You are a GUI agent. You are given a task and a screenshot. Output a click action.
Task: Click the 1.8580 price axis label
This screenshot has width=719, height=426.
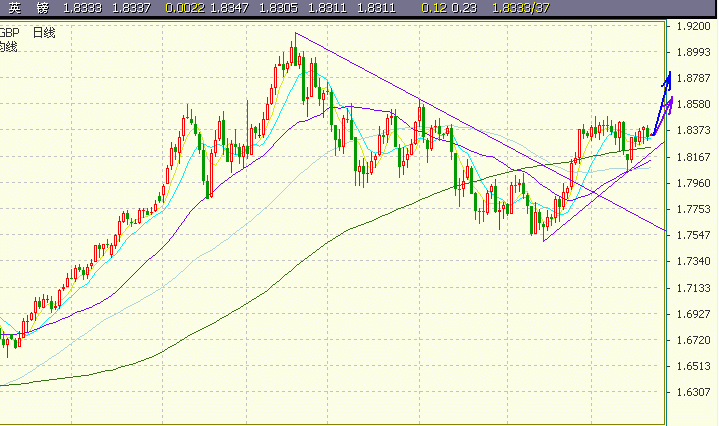[693, 105]
